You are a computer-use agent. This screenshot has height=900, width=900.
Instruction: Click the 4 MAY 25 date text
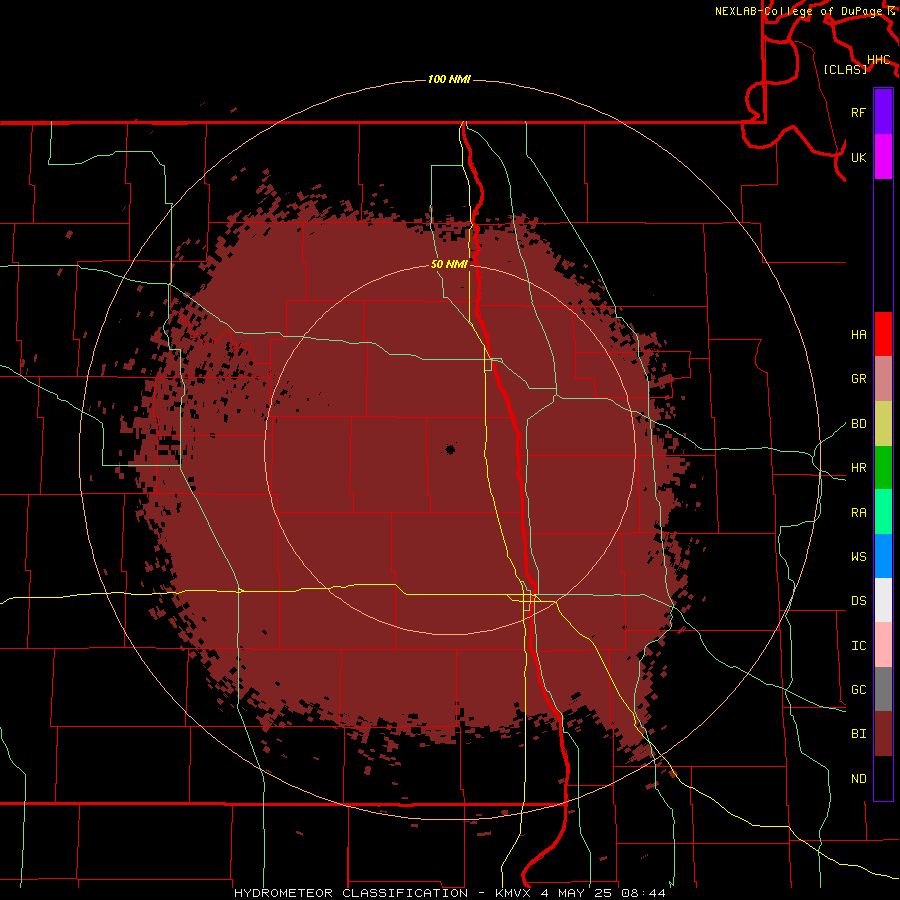coord(576,893)
